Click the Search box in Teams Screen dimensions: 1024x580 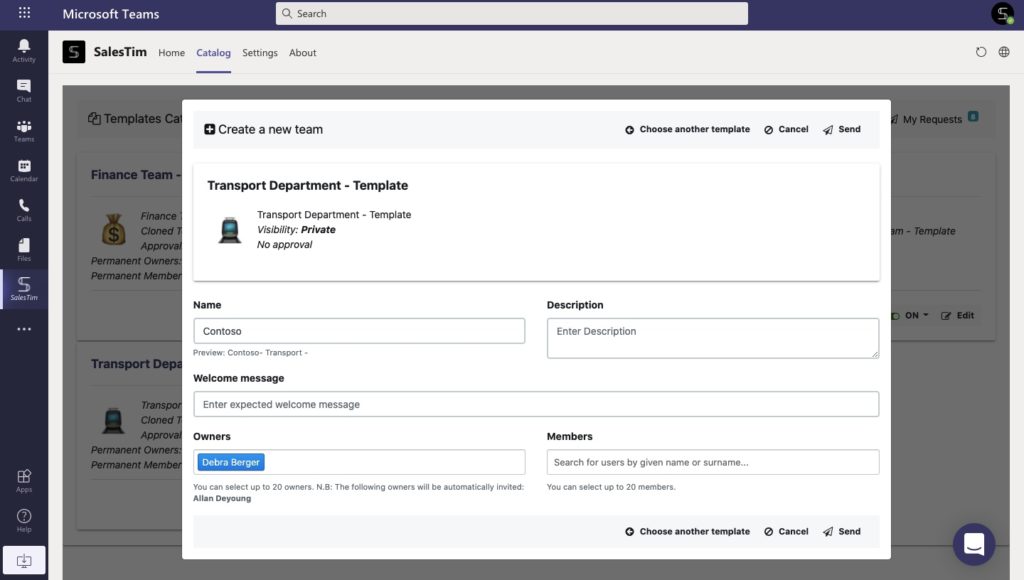[511, 13]
